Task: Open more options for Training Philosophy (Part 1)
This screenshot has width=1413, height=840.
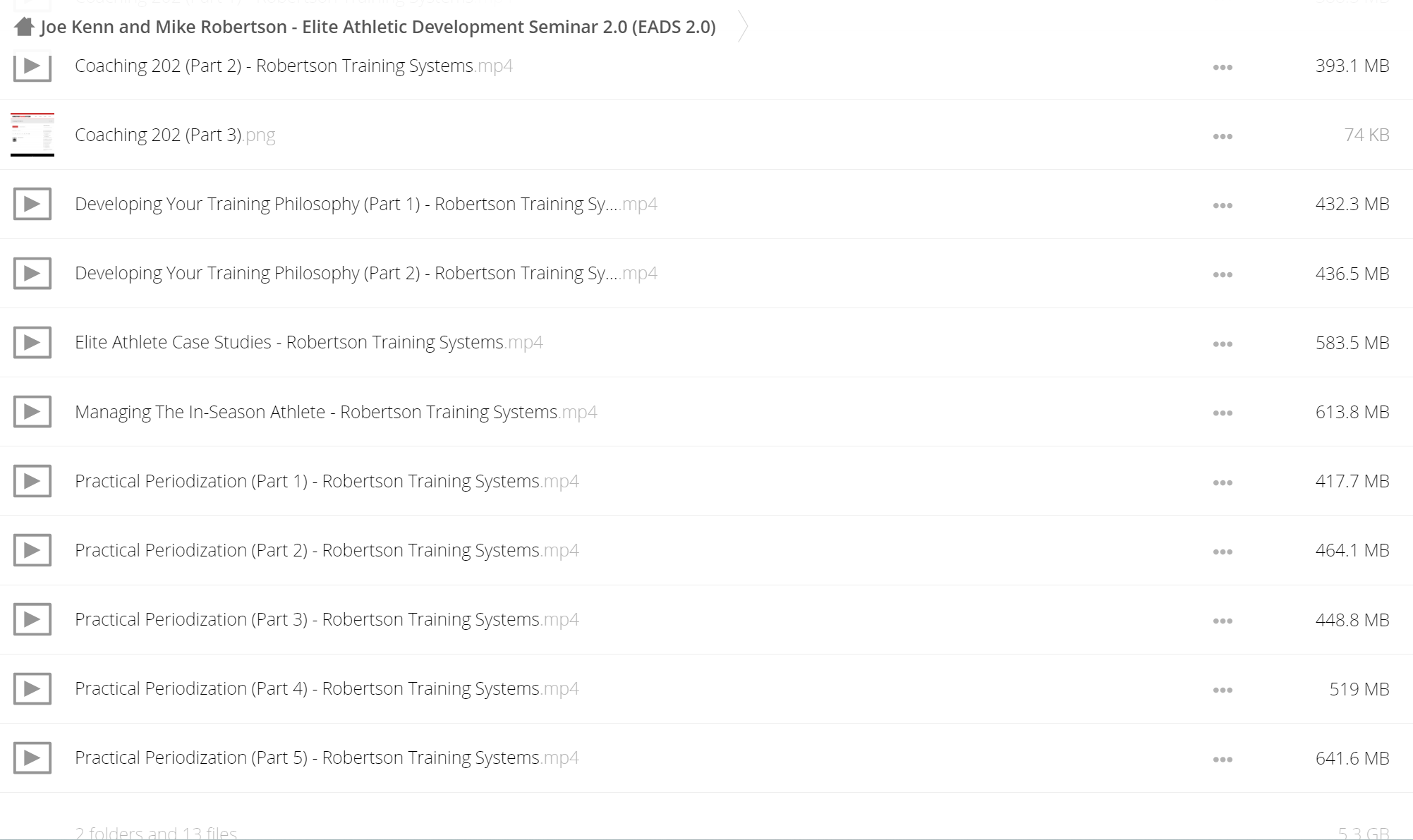Action: (x=1223, y=206)
